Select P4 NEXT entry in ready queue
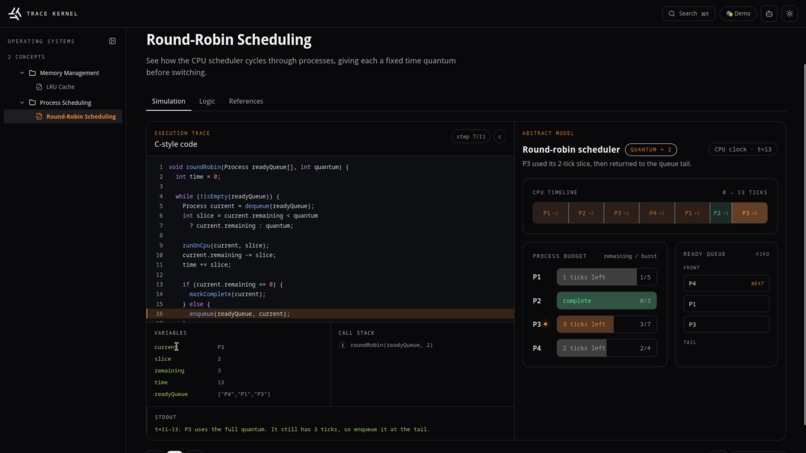Viewport: 806px width, 453px height. click(x=726, y=283)
